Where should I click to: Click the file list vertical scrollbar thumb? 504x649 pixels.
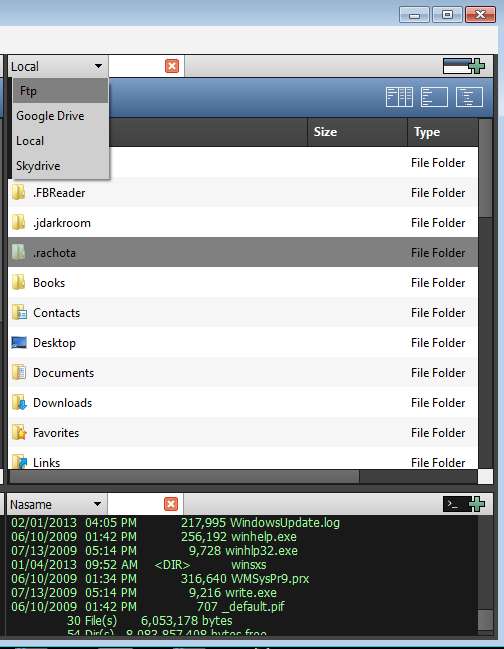[x=485, y=168]
